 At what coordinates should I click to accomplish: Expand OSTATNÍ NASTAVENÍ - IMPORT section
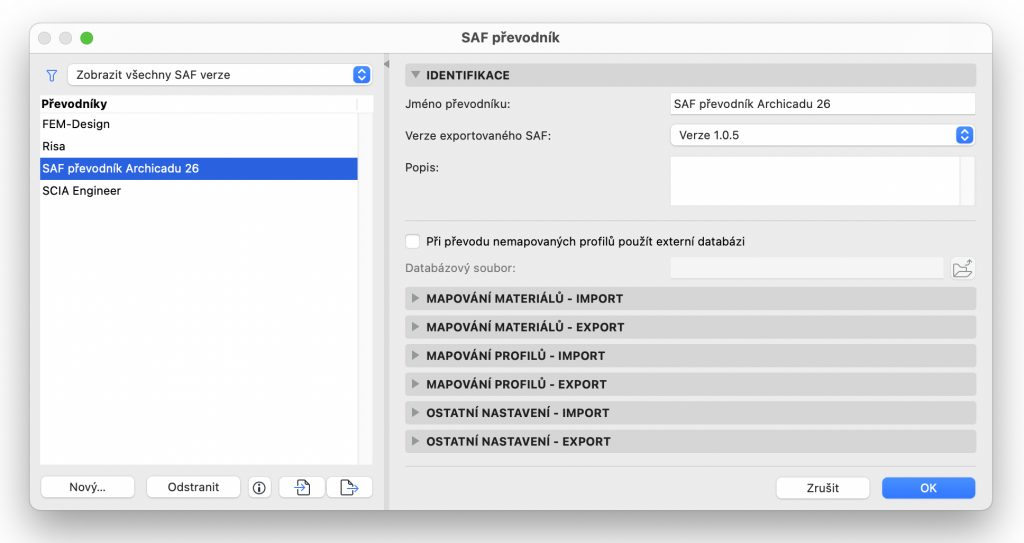point(690,413)
